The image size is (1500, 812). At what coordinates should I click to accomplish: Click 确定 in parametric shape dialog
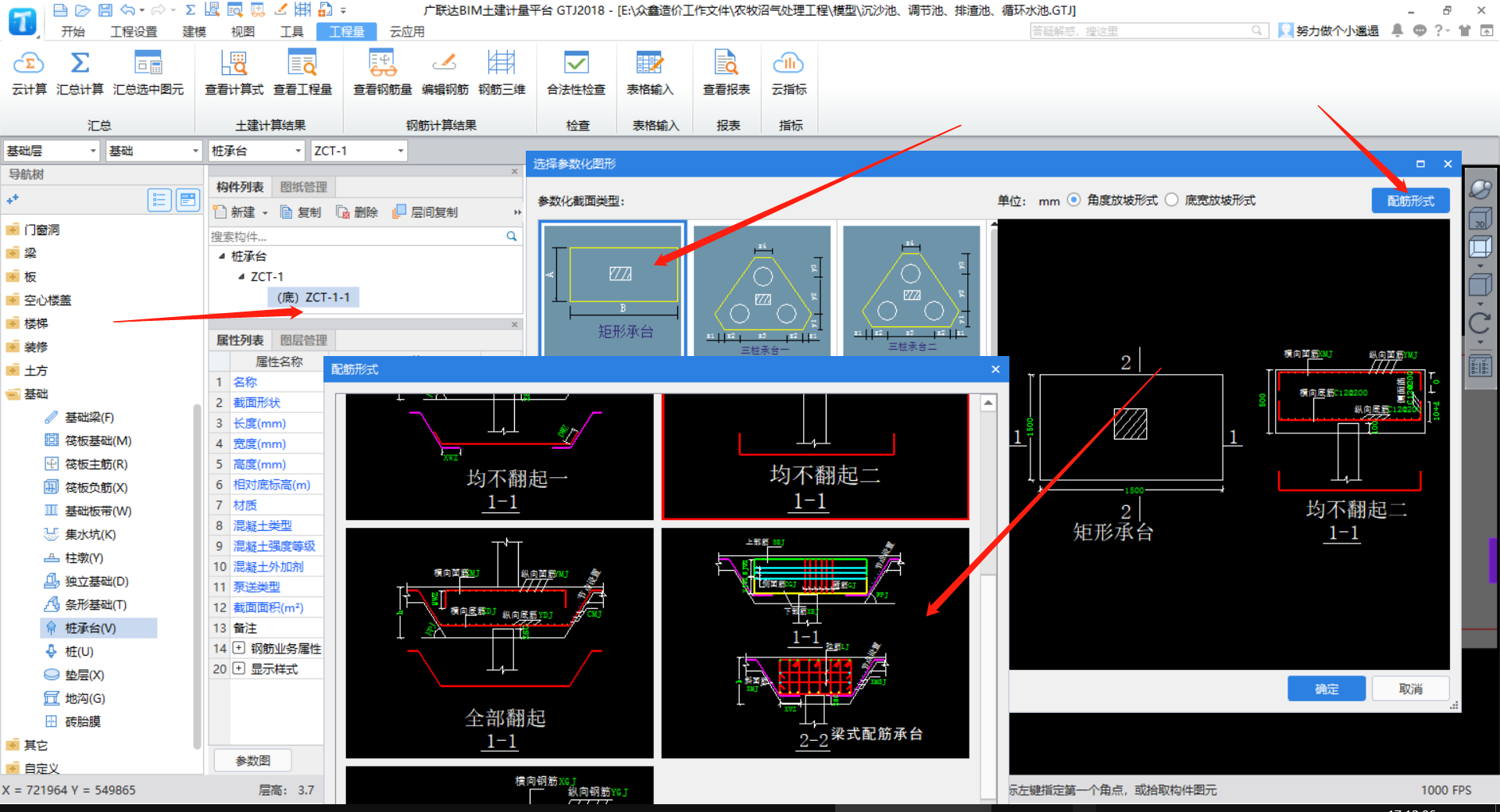[1327, 689]
